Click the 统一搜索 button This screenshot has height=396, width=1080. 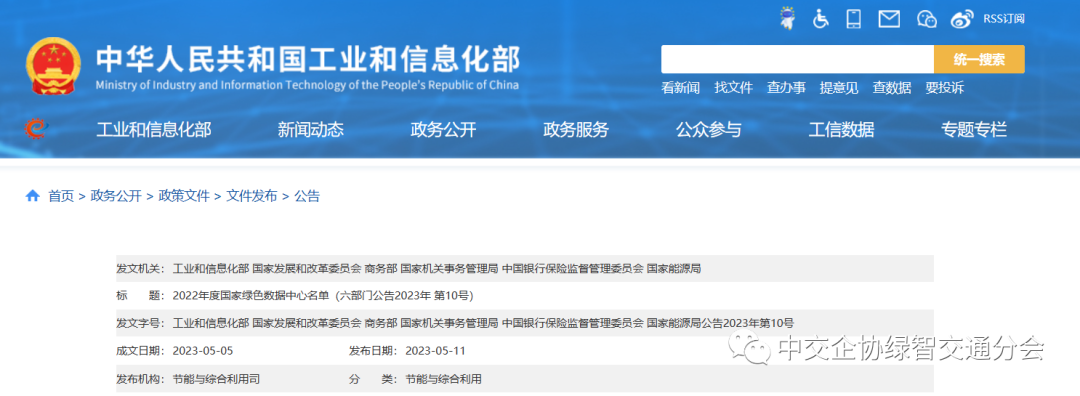click(979, 59)
